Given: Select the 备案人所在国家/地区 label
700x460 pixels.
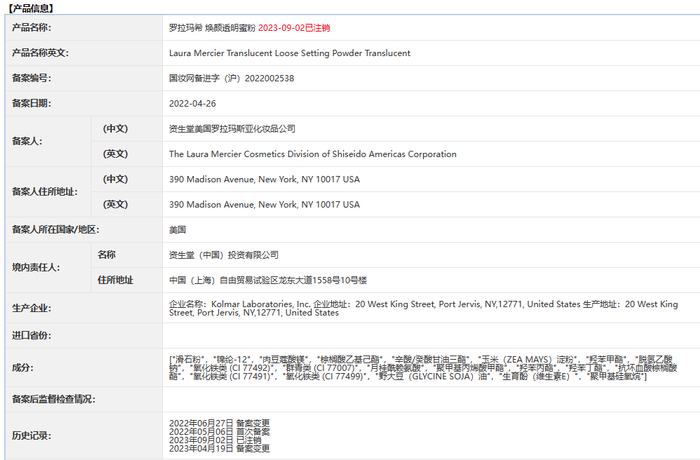Looking at the screenshot, I should pyautogui.click(x=56, y=230).
